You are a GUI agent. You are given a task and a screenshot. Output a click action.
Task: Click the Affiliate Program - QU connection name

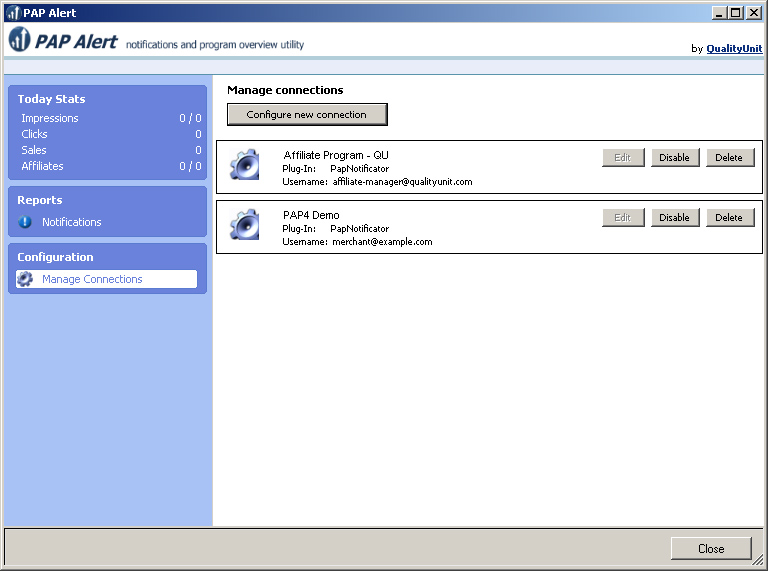pos(336,155)
